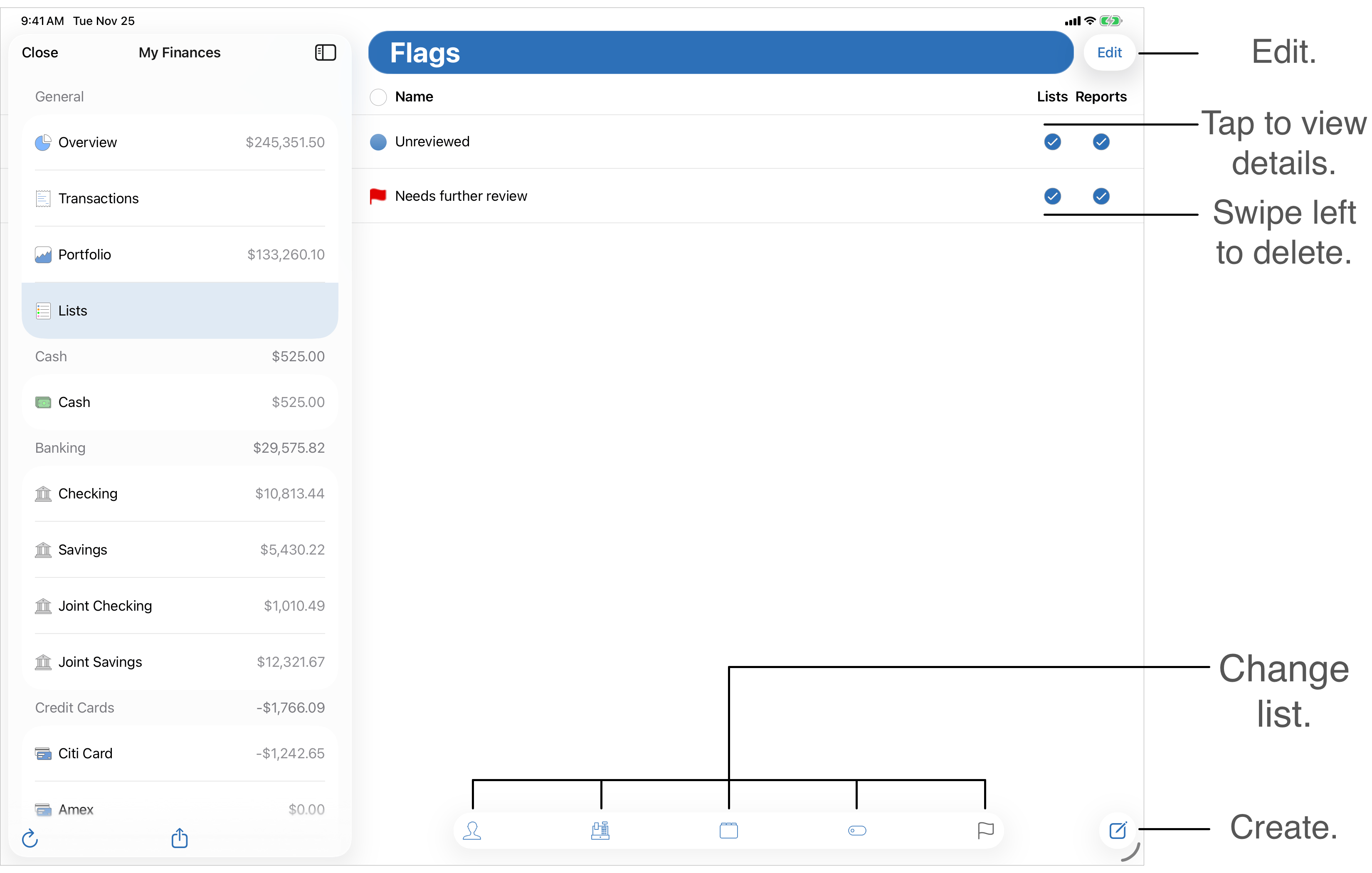This screenshot has width=1372, height=873.
Task: Tap the blue dot for Unreviewed flag
Action: click(378, 142)
